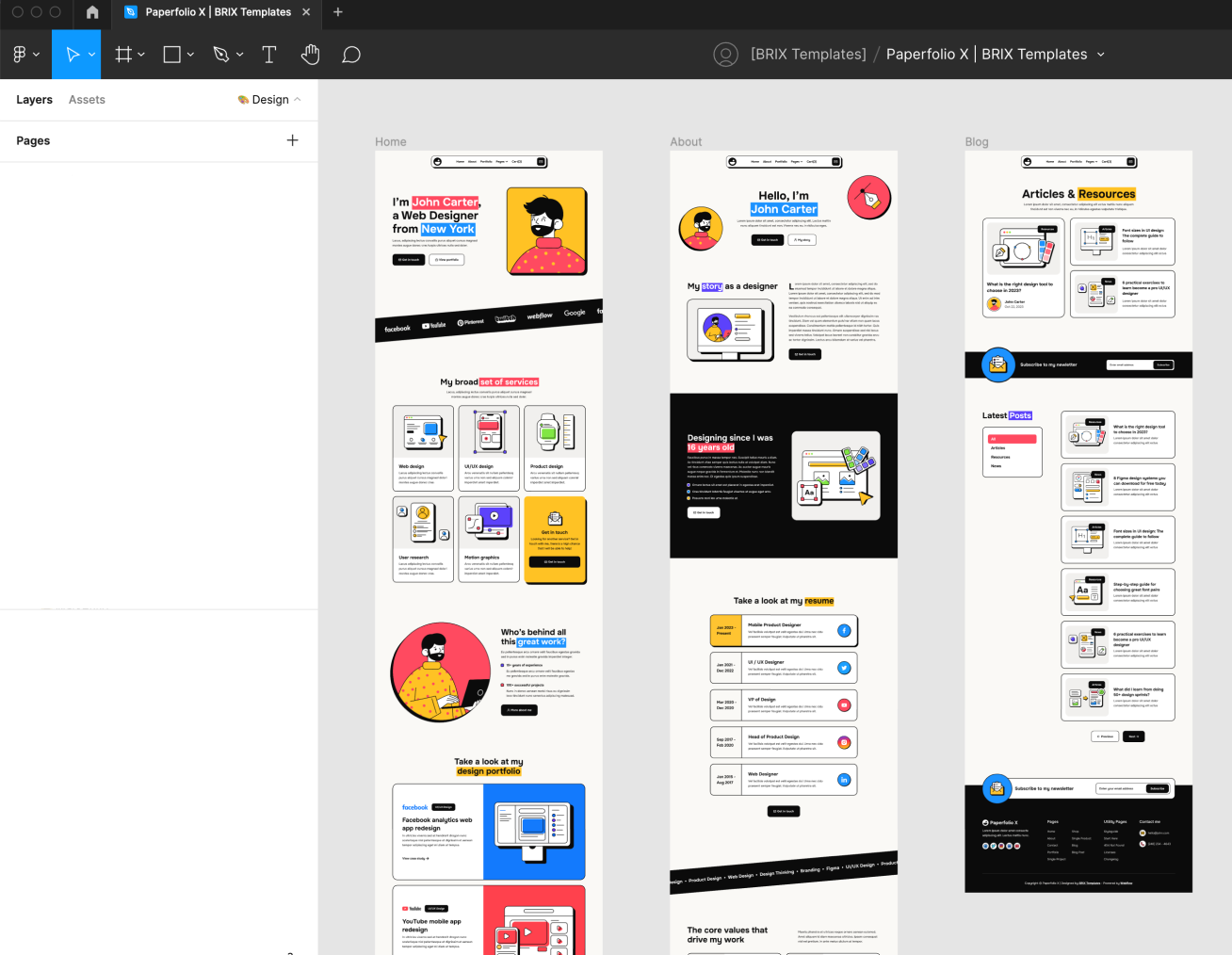Close the Paperfolio X tab
This screenshot has height=955, width=1232.
(x=306, y=12)
